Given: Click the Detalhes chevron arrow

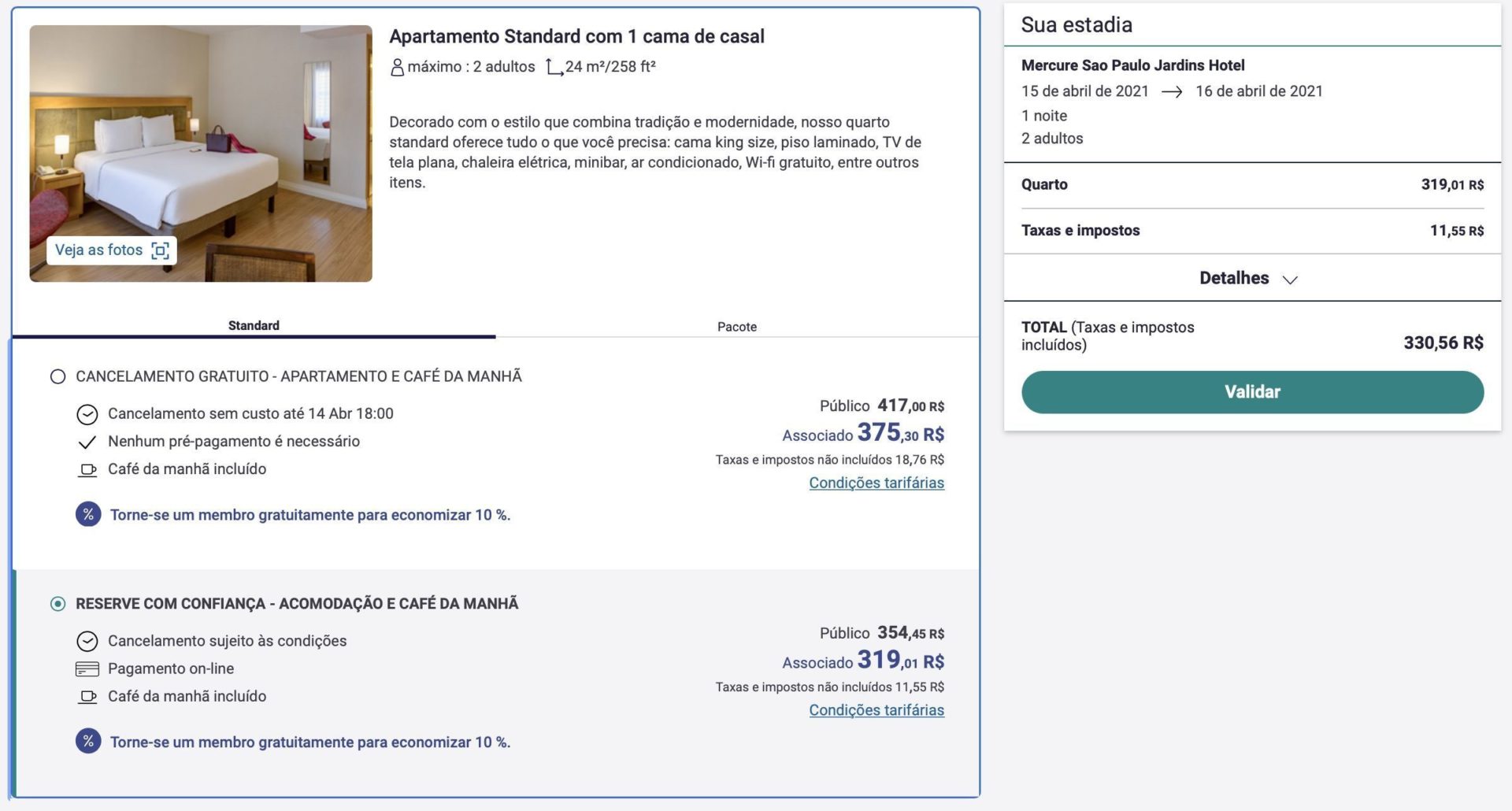Looking at the screenshot, I should coord(1290,280).
